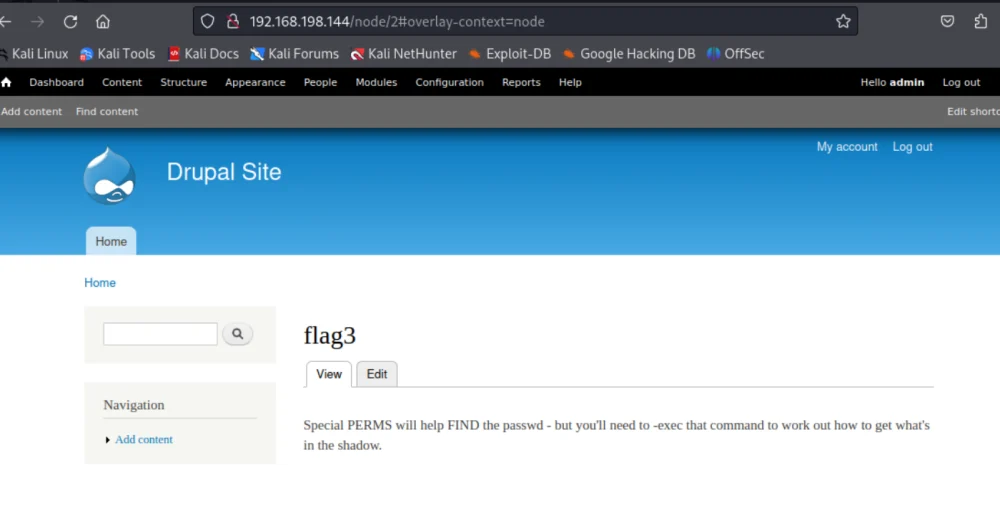
Task: Open the People admin menu
Action: (x=320, y=82)
